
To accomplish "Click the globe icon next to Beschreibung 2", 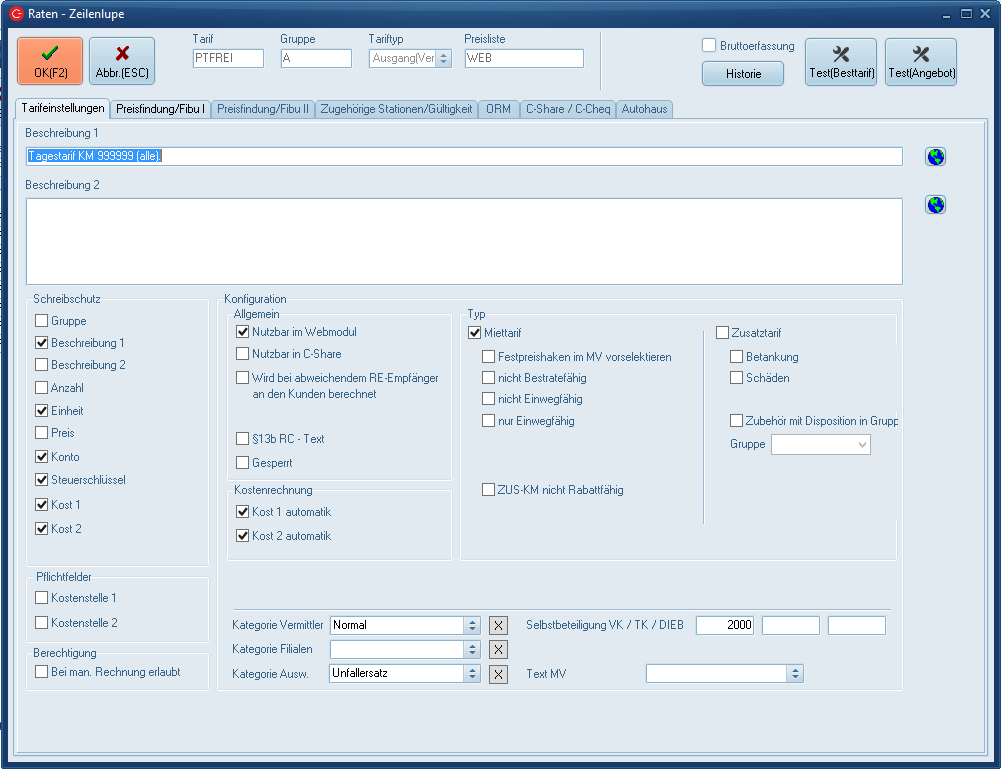I will (935, 205).
